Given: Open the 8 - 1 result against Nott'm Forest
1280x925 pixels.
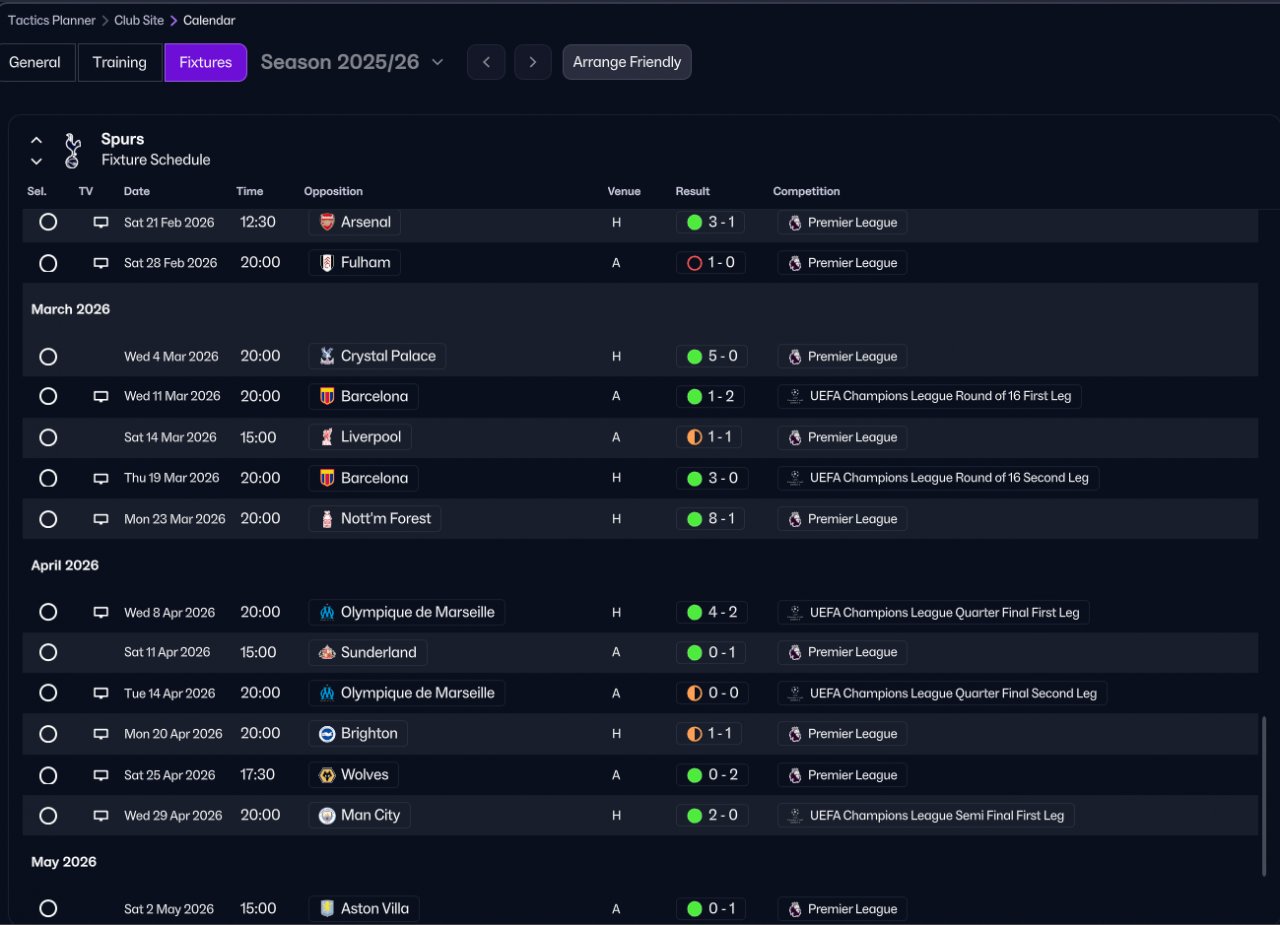Looking at the screenshot, I should point(711,519).
